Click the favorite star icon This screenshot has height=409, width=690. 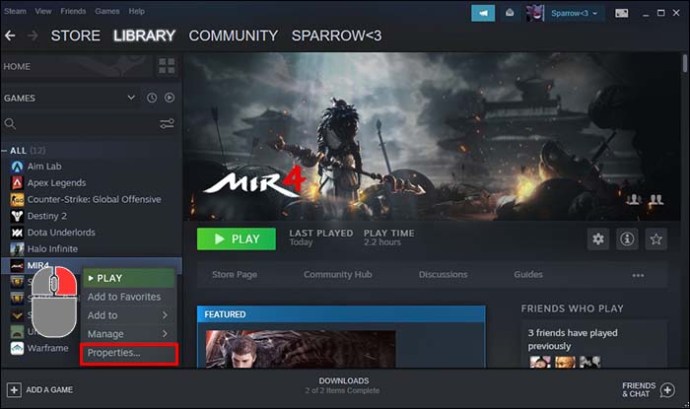(x=656, y=239)
